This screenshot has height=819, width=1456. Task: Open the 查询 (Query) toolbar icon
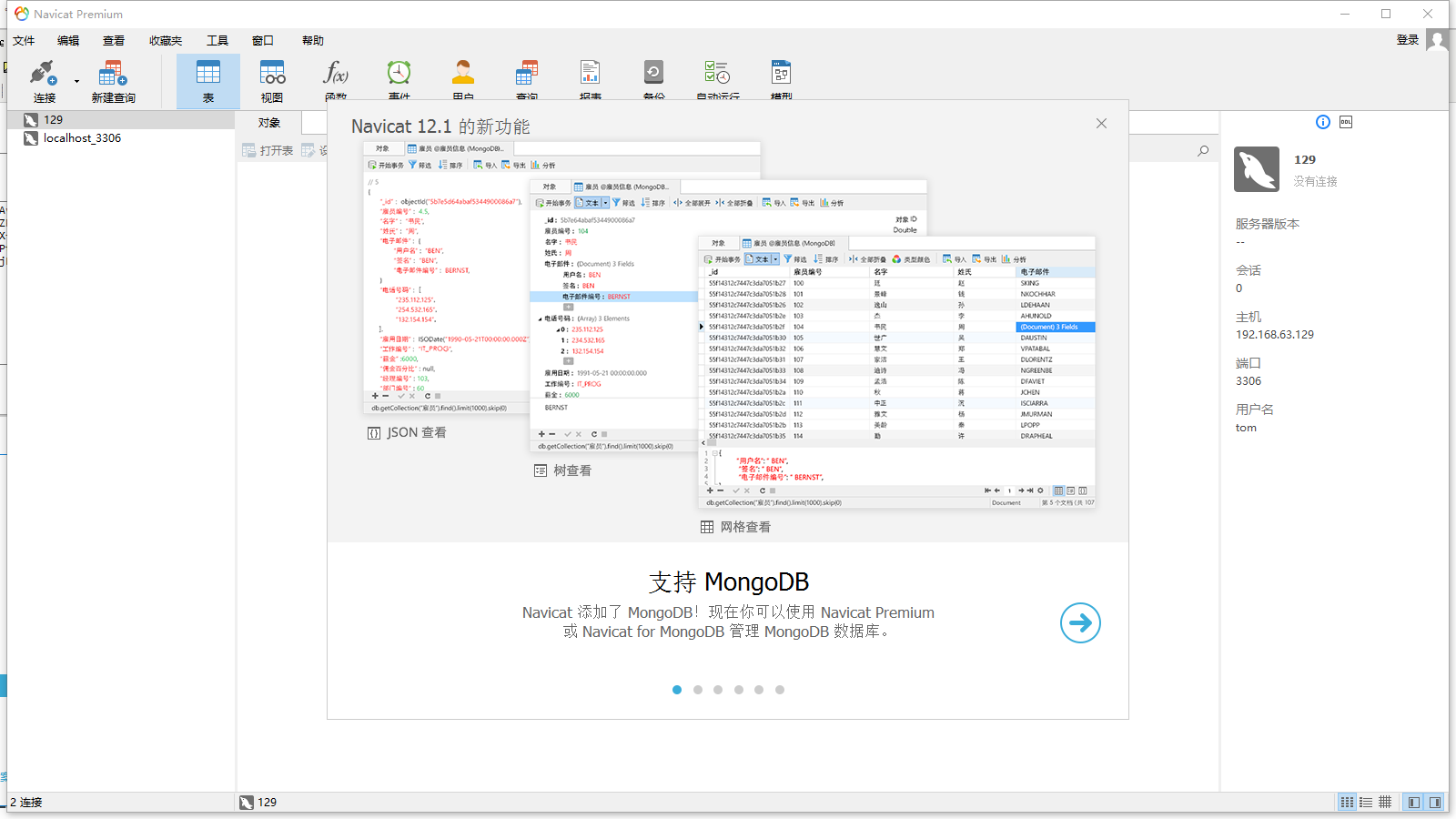coord(527,81)
